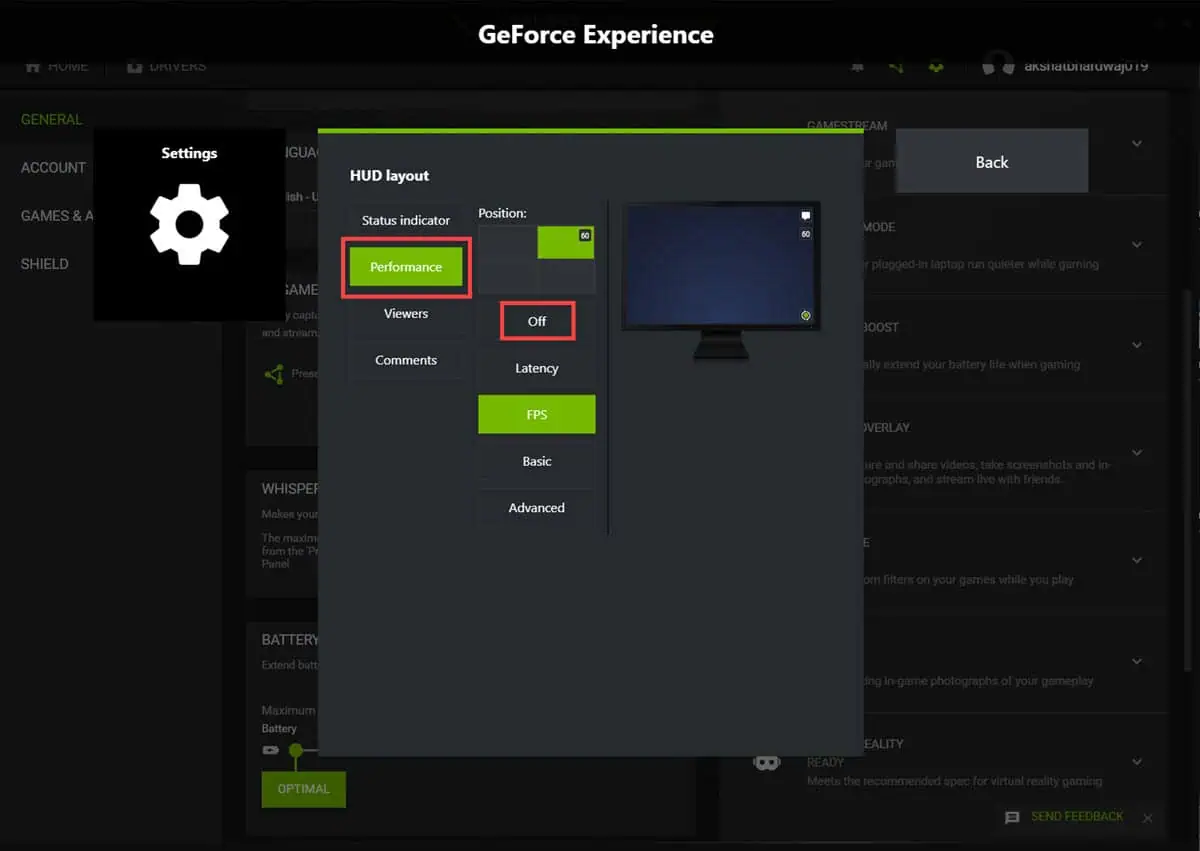
Task: Turn Off the performance overlay
Action: click(537, 321)
